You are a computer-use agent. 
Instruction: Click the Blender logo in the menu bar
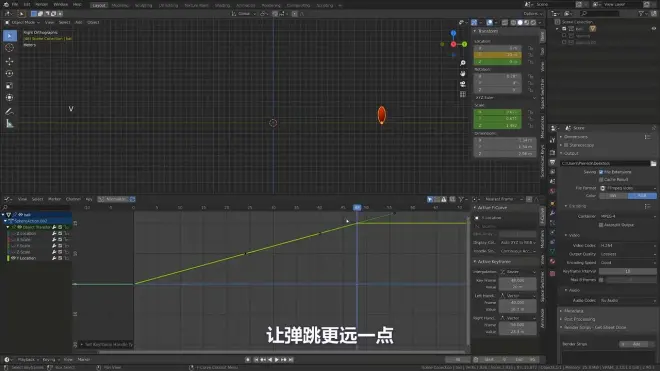(6, 5)
